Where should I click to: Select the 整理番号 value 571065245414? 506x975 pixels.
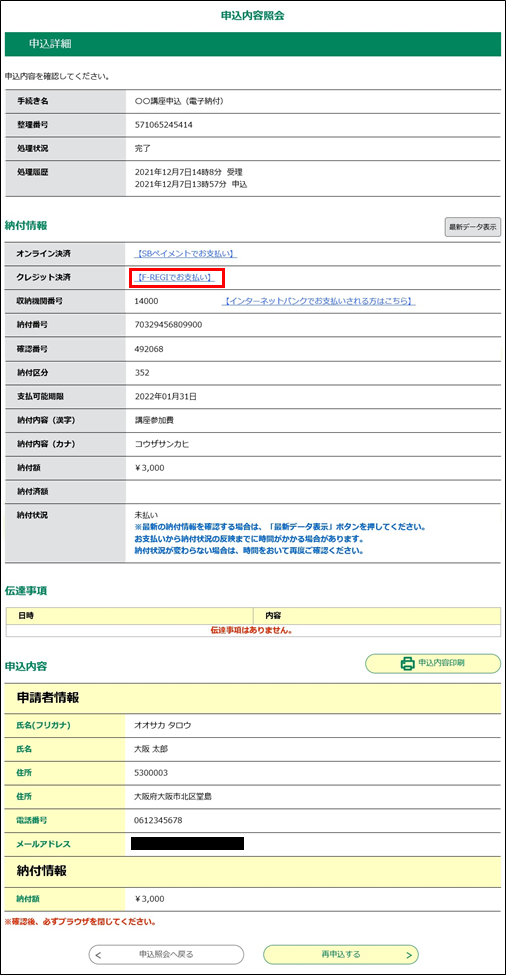[163, 125]
